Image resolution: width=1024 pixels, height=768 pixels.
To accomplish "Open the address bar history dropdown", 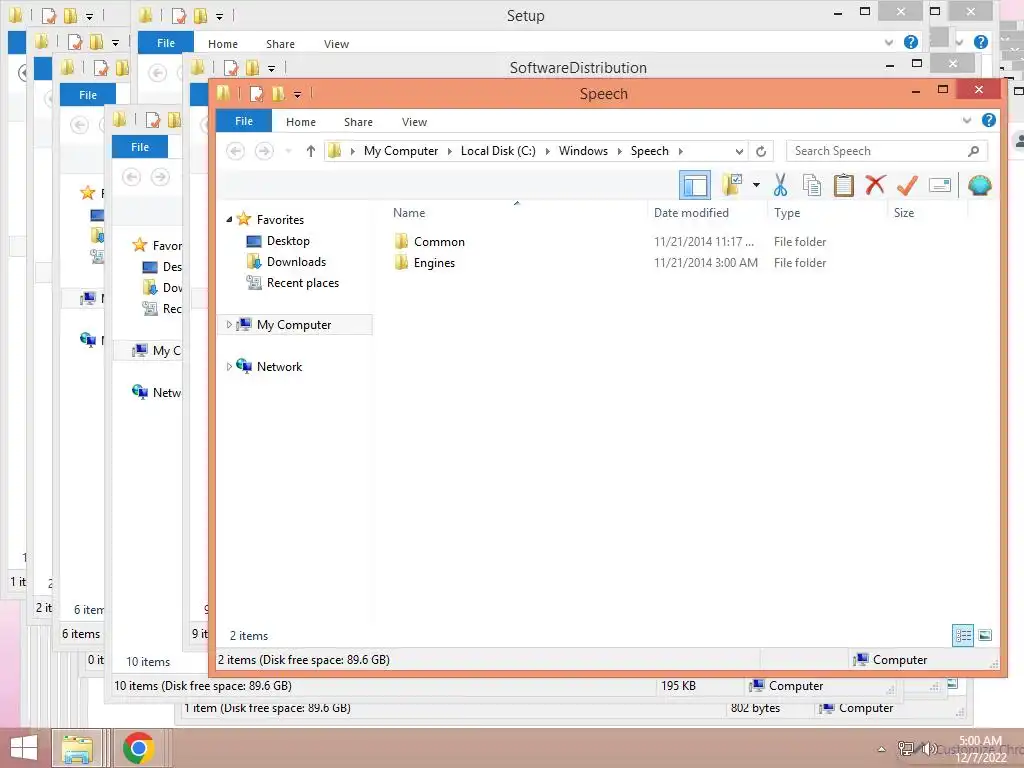I will 739,152.
